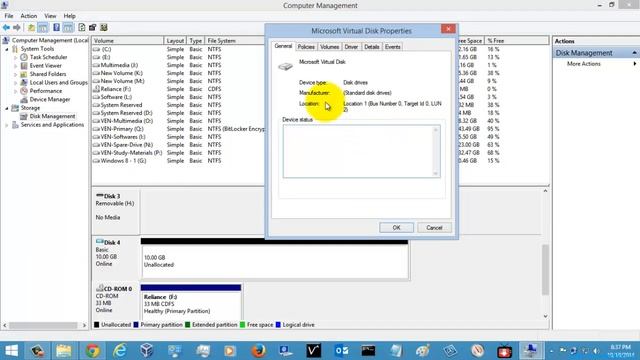Click the console tree horizontal scroll-right arrow

[x=84, y=325]
